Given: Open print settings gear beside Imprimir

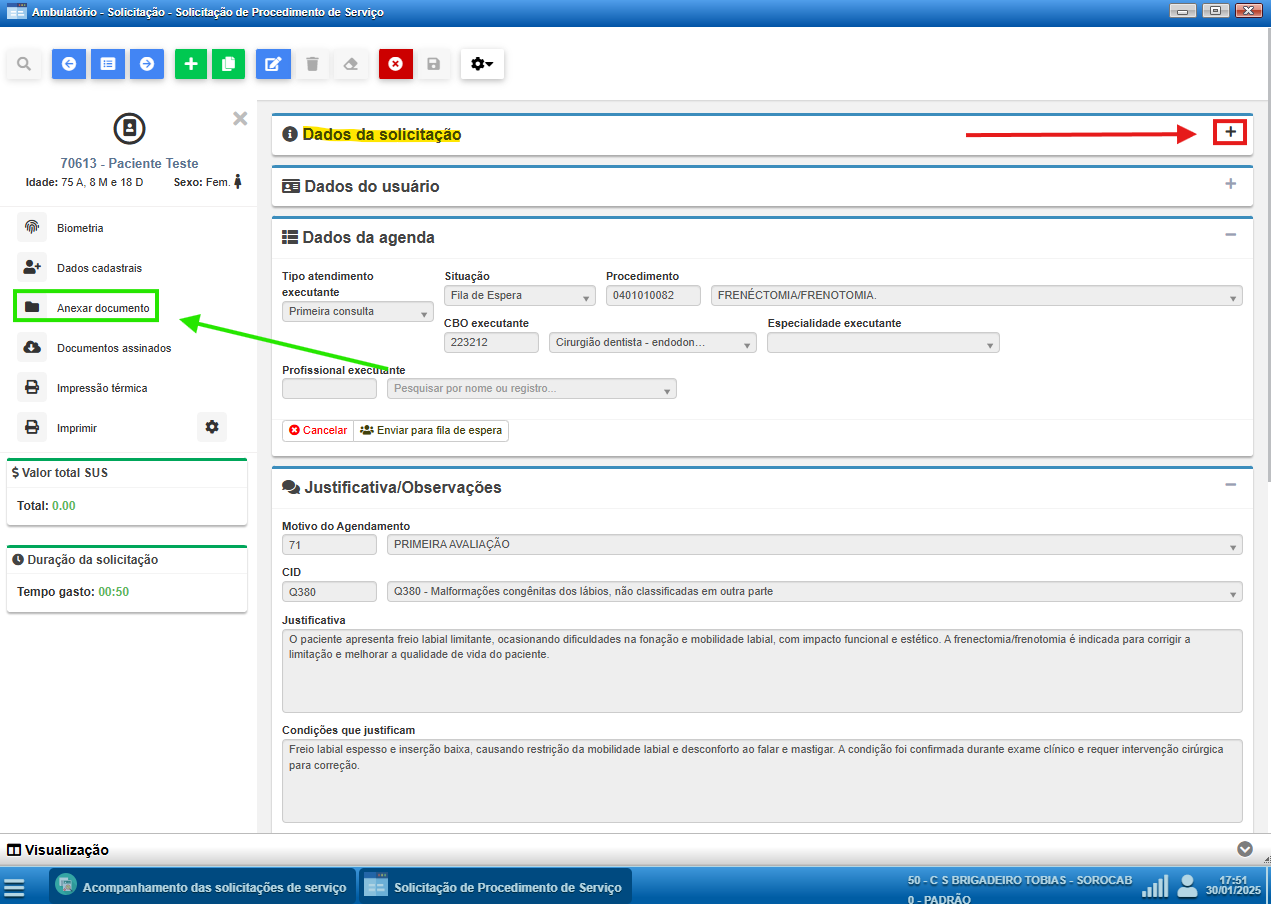Looking at the screenshot, I should [x=211, y=427].
